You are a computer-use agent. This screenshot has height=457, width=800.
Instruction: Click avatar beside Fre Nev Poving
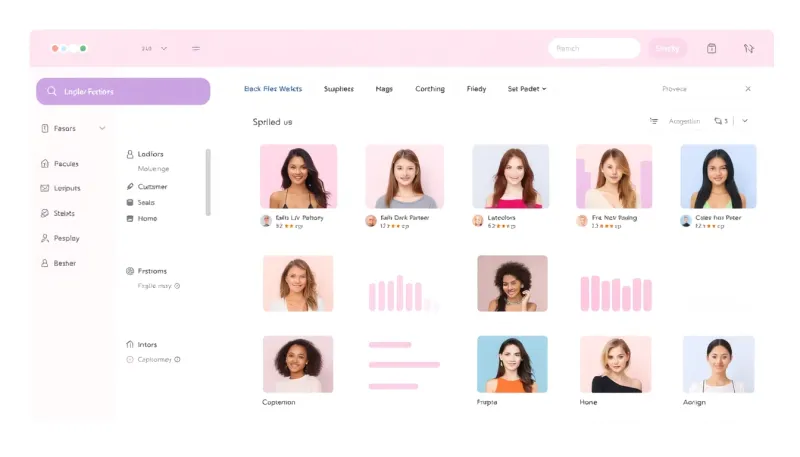(x=582, y=221)
